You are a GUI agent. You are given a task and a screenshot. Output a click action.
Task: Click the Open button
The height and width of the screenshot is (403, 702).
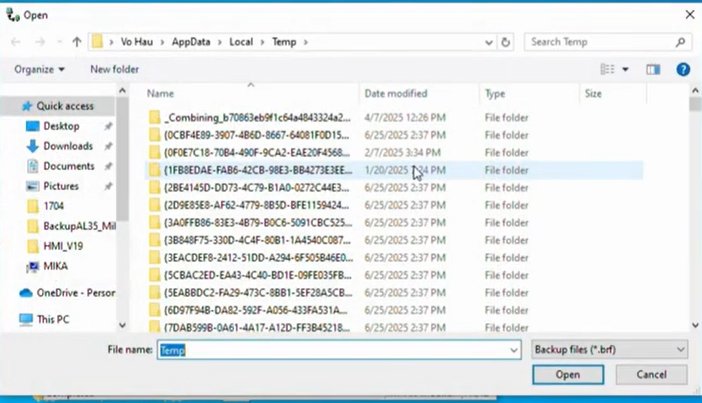[567, 375]
